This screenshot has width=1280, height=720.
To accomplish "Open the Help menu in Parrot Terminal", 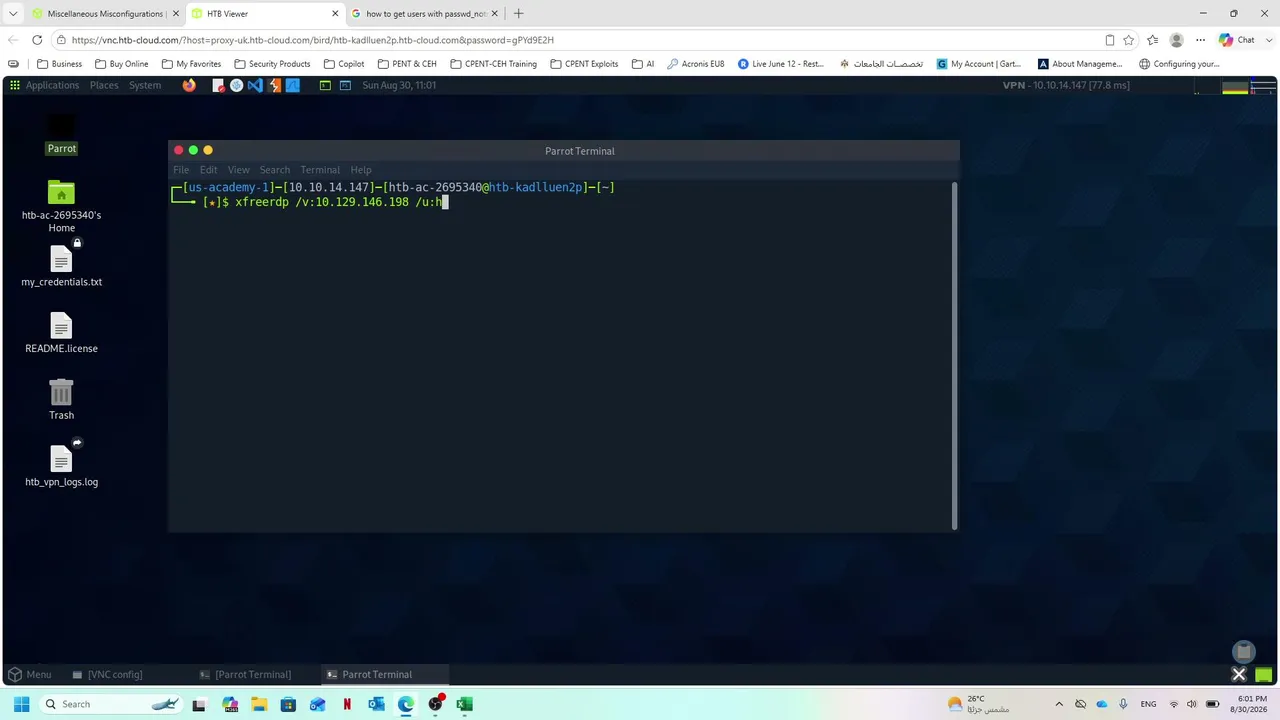I will 361,170.
